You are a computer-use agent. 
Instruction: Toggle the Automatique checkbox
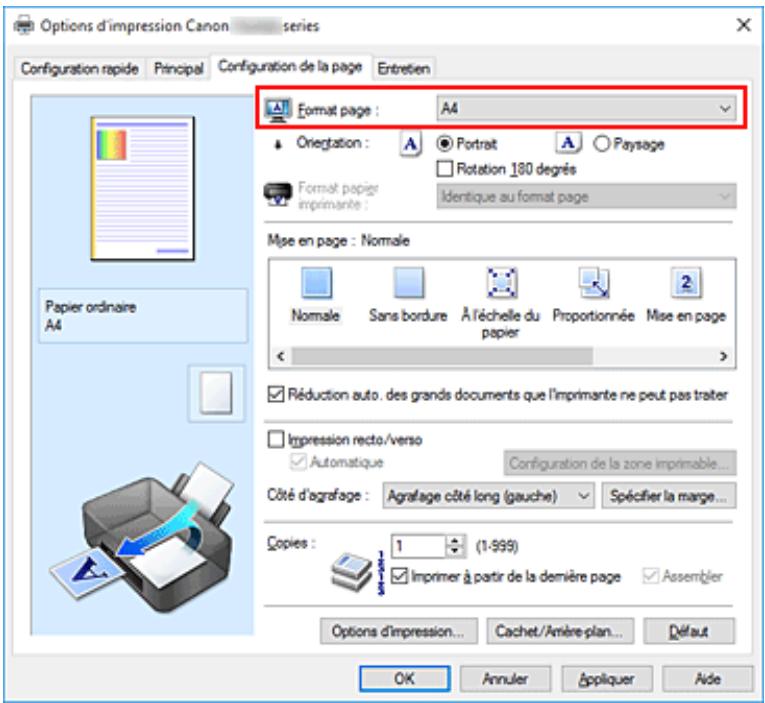[298, 462]
